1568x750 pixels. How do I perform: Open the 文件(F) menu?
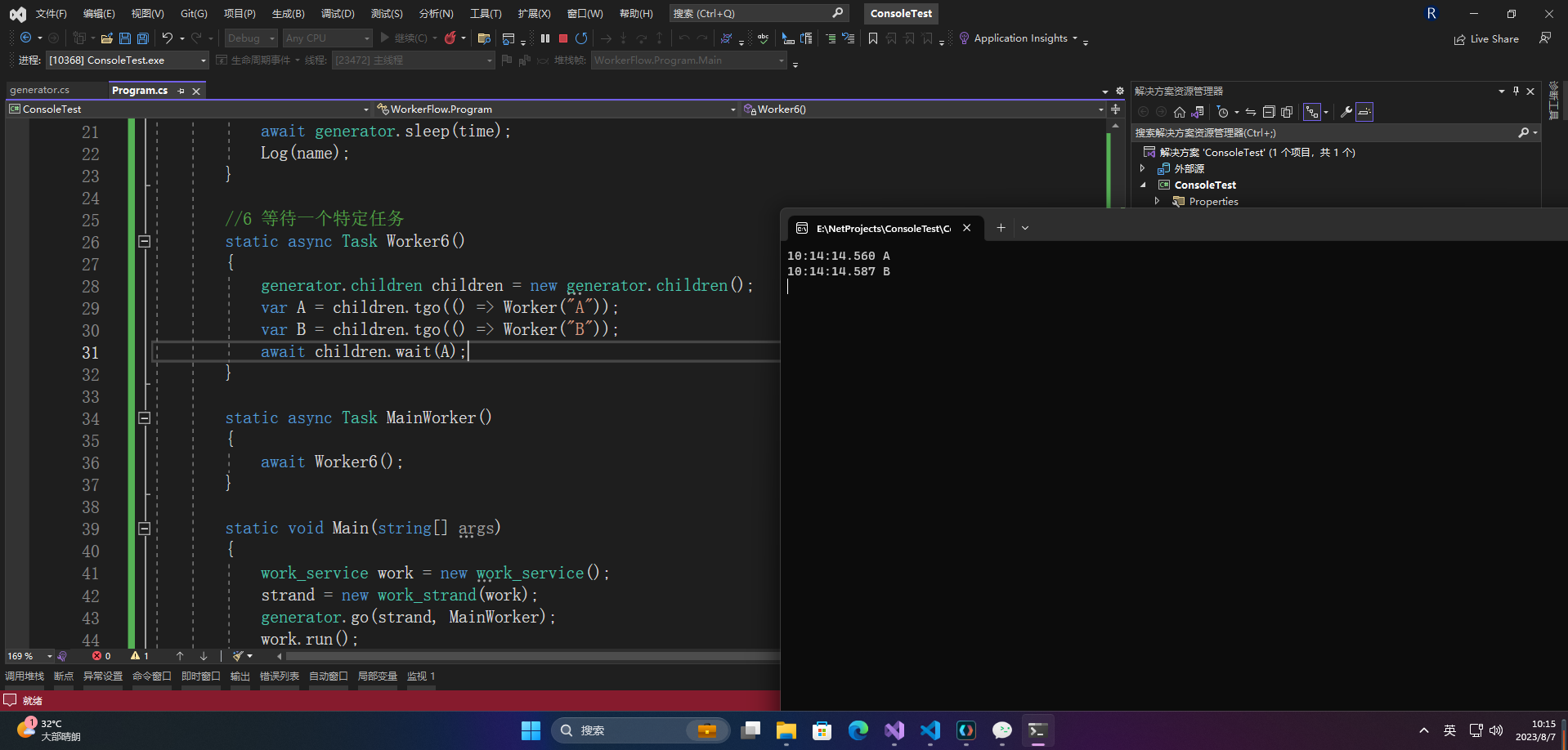51,13
